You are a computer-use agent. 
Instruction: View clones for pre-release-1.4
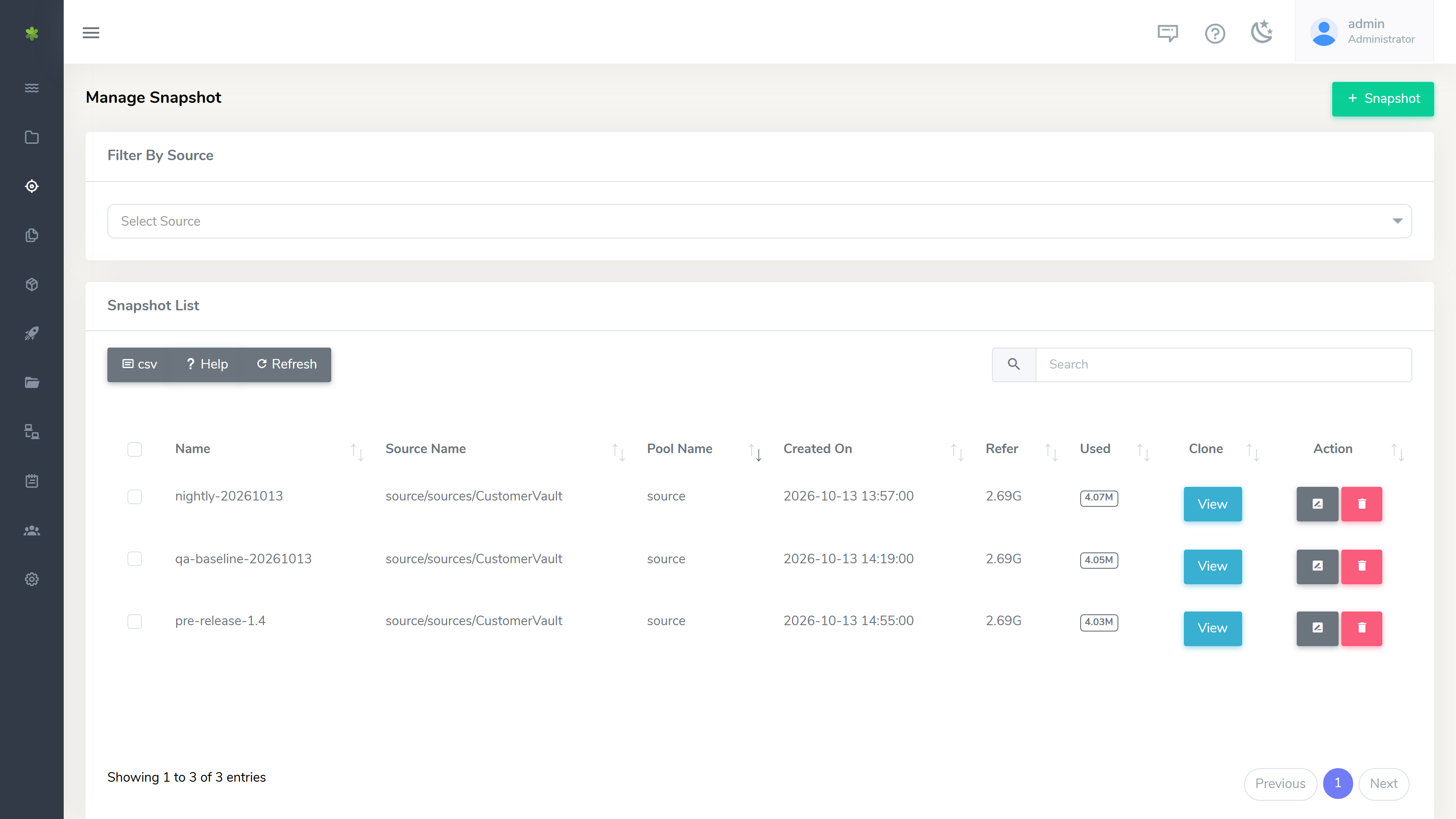point(1213,628)
